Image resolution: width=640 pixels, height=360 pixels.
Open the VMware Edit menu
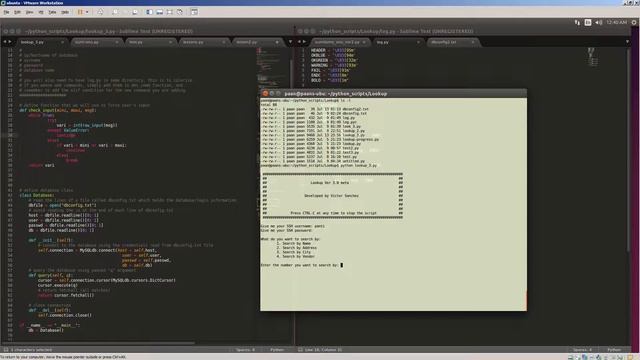[x=17, y=12]
